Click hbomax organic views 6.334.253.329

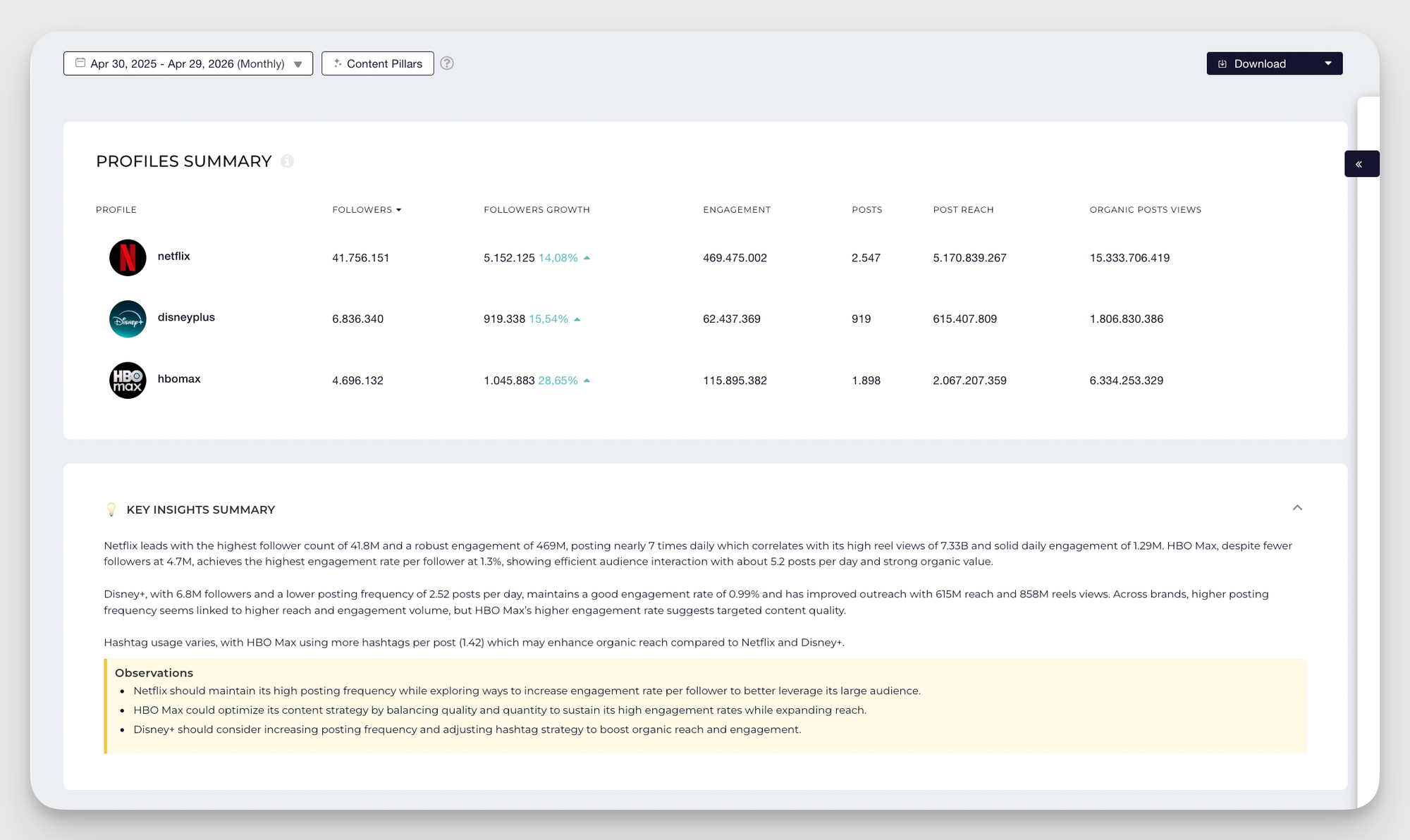(1127, 381)
